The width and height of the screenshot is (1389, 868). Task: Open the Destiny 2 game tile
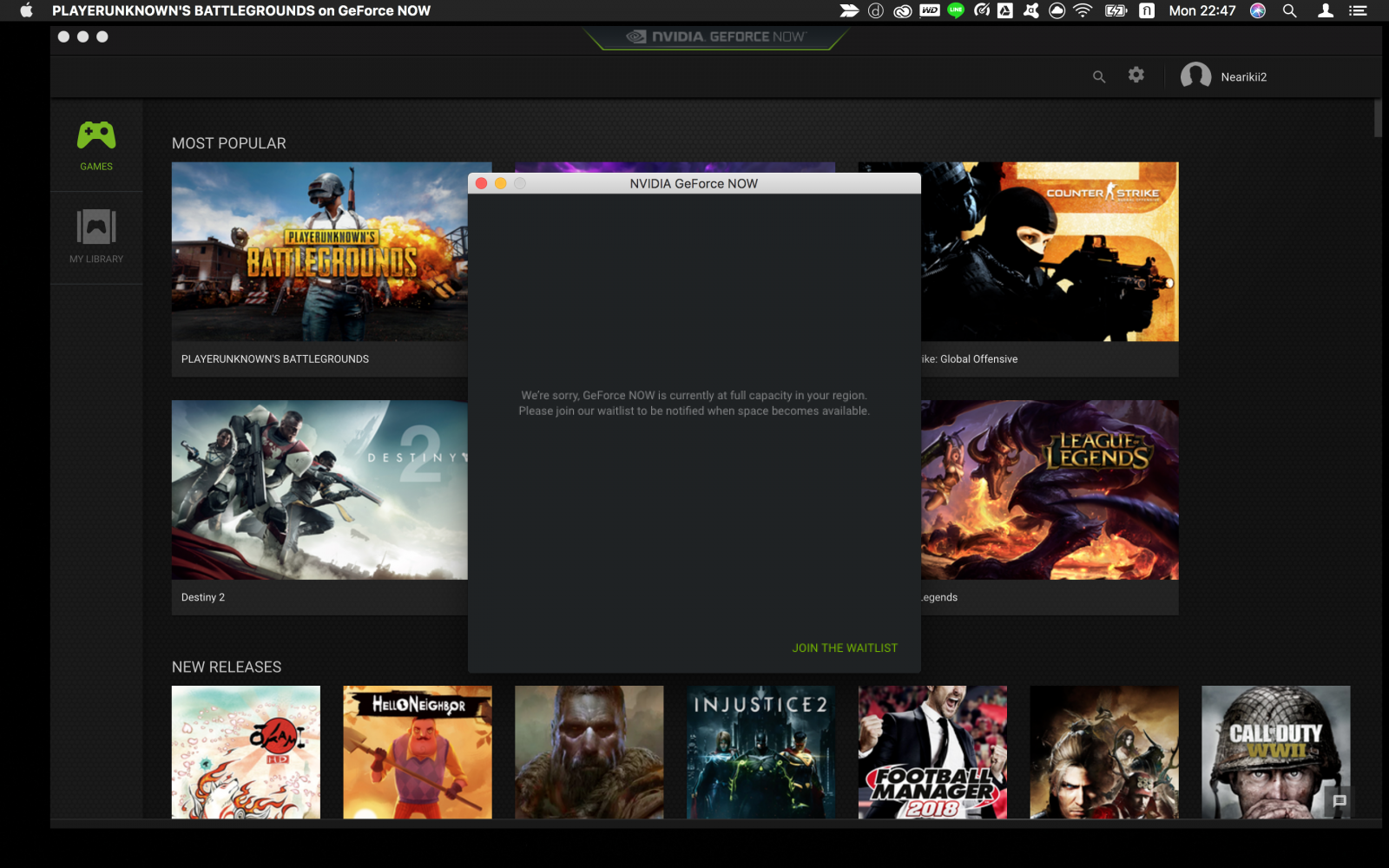pos(319,490)
